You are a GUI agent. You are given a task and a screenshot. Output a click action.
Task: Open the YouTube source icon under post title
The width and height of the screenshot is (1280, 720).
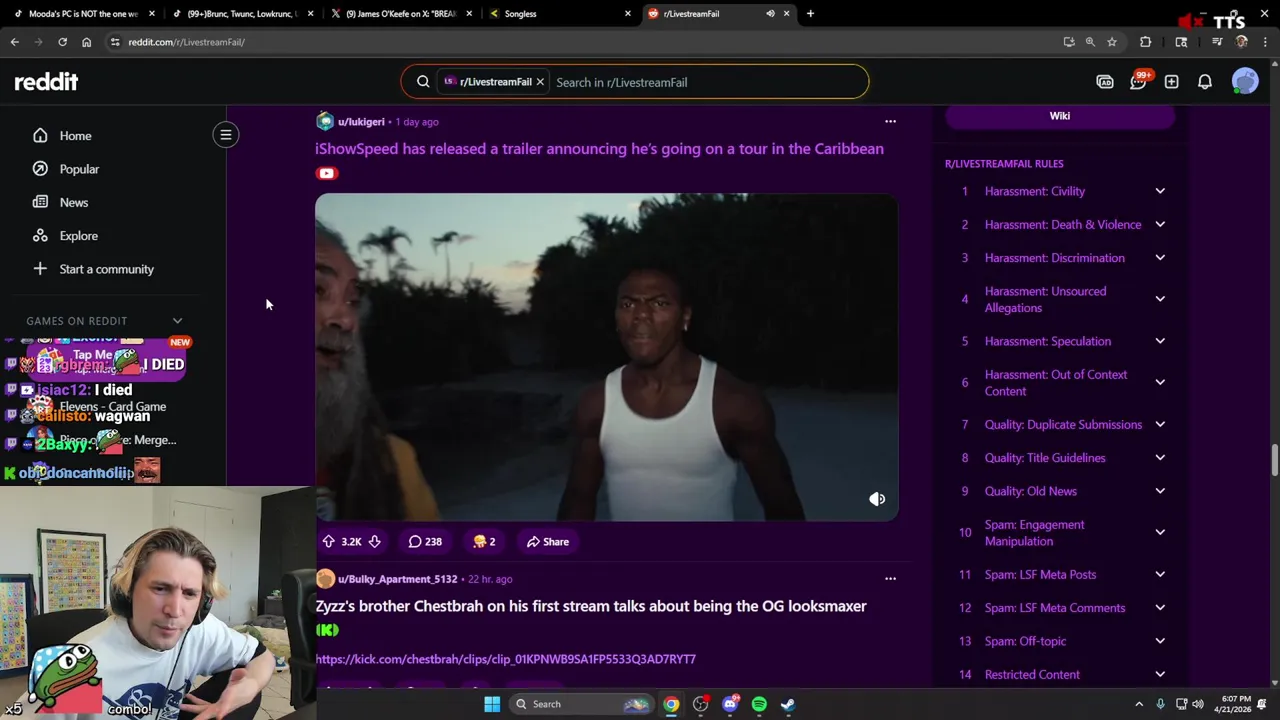click(326, 173)
